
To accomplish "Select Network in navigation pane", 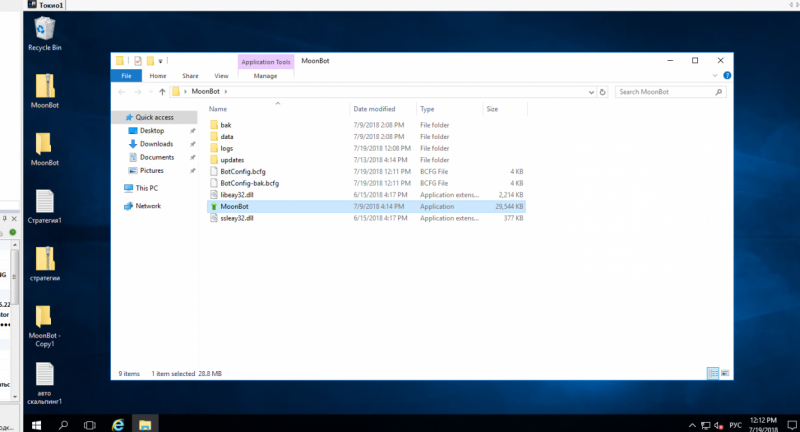I will click(148, 206).
